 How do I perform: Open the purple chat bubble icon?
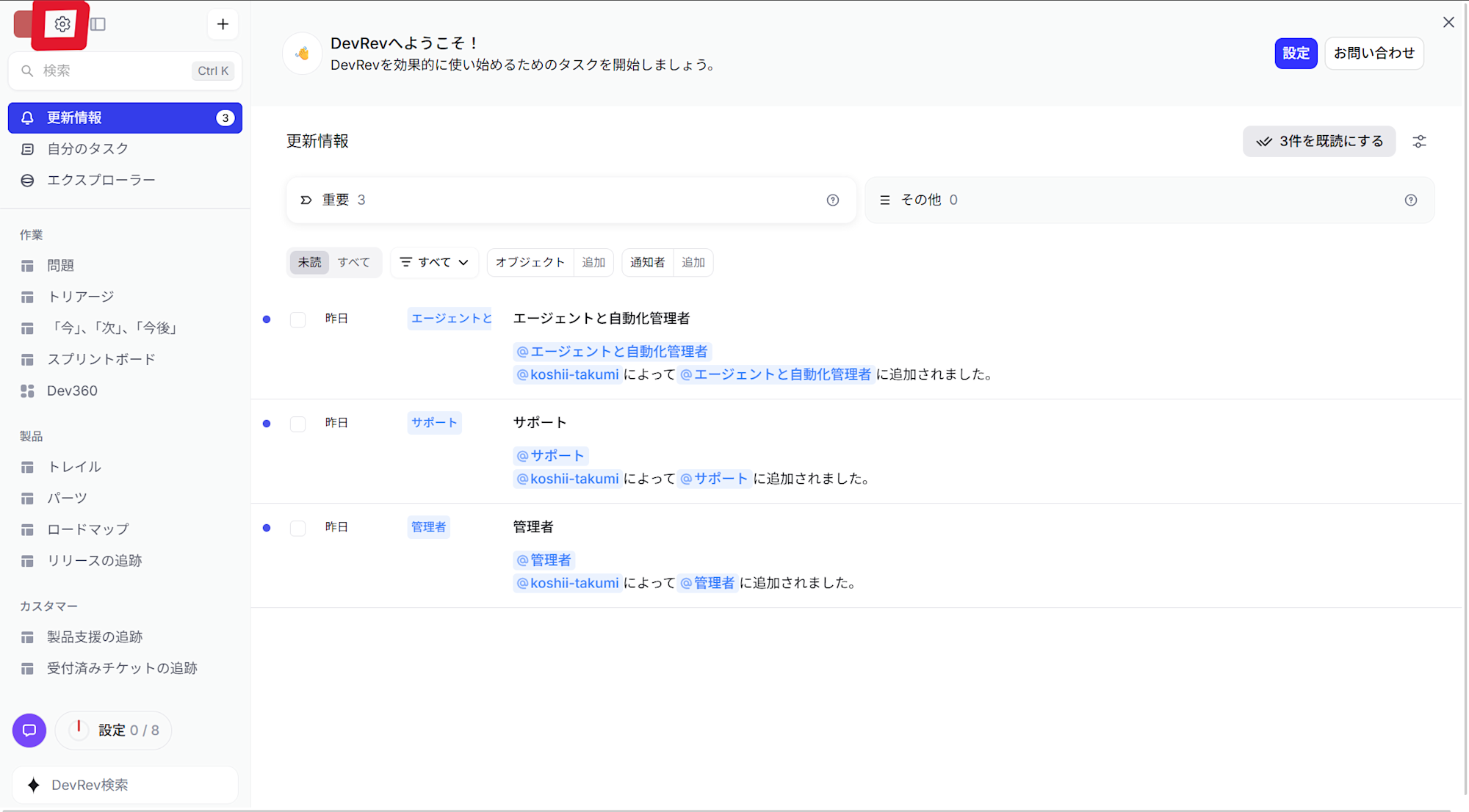(29, 731)
